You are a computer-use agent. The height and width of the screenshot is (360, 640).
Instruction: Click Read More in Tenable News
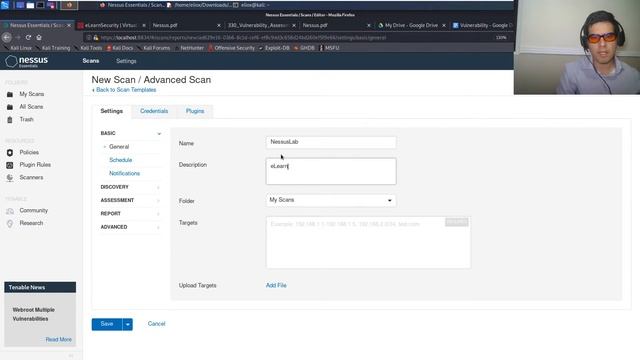click(x=58, y=340)
